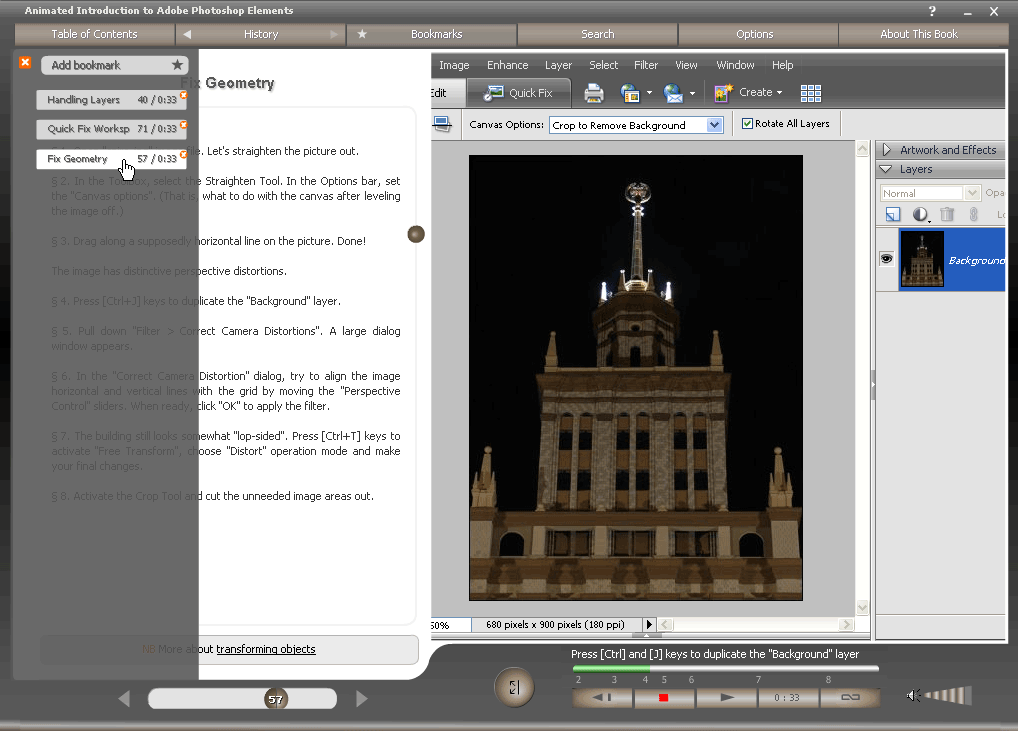Viewport: 1018px width, 731px height.
Task: Open the About This Book tab
Action: pos(923,34)
